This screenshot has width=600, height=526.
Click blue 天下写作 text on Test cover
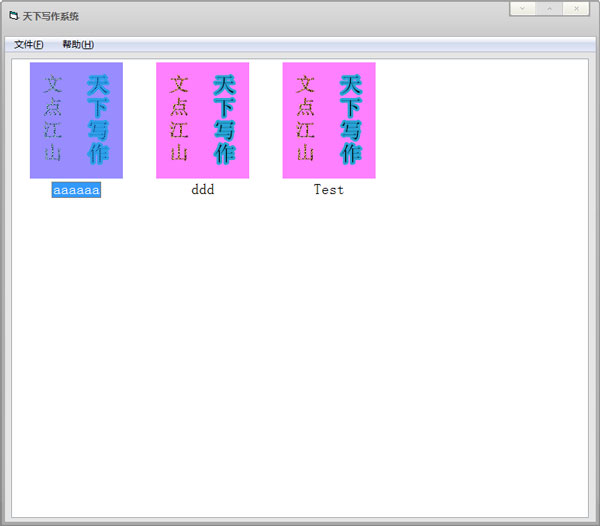[350, 119]
